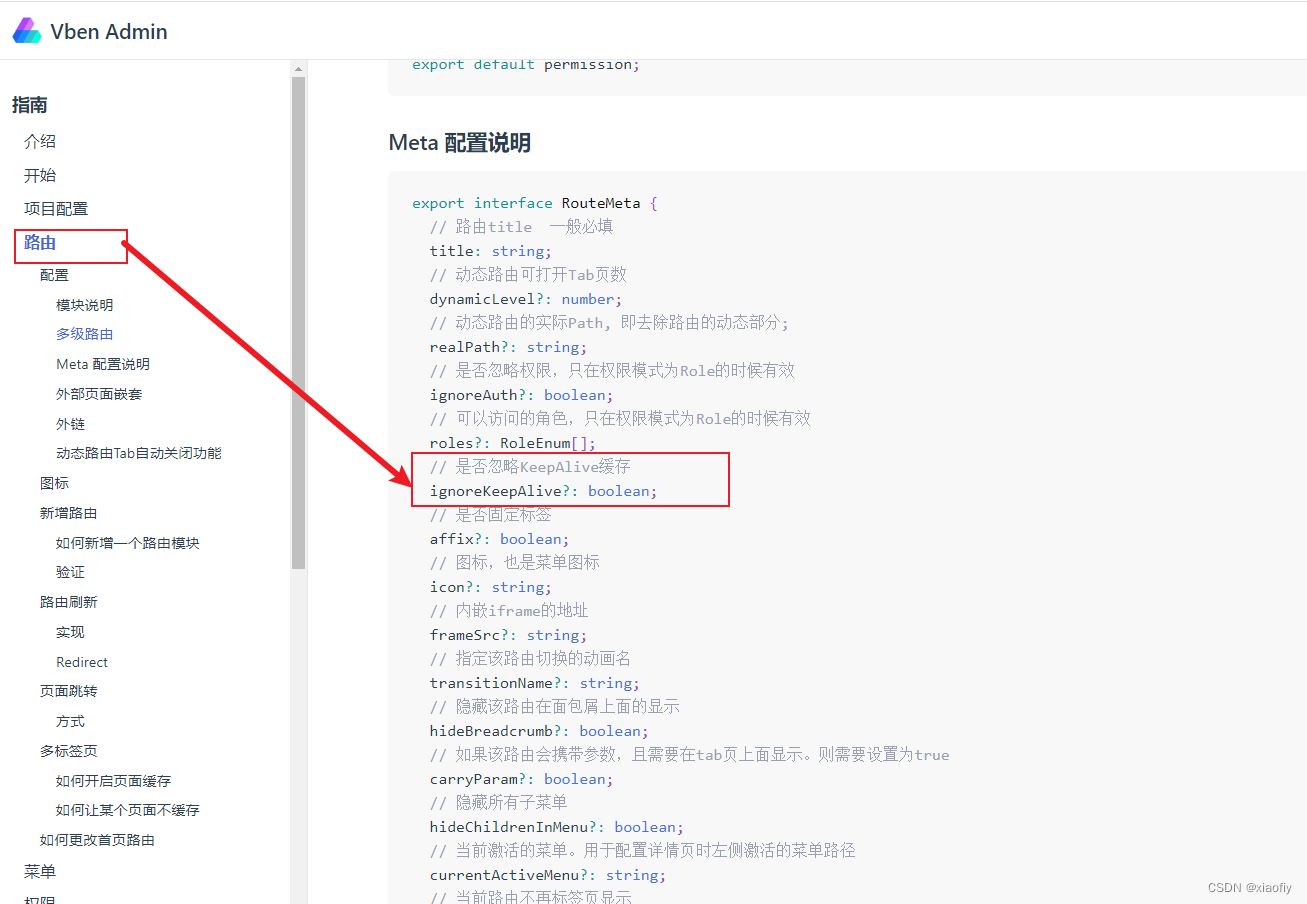1307x904 pixels.
Task: Click the 'title: string;' code line
Action: [x=490, y=251]
